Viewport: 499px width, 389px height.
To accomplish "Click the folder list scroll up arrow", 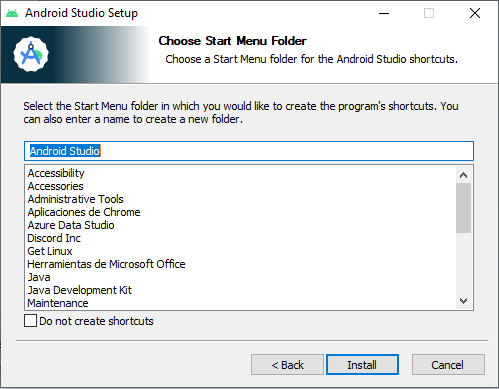I will pyautogui.click(x=463, y=175).
